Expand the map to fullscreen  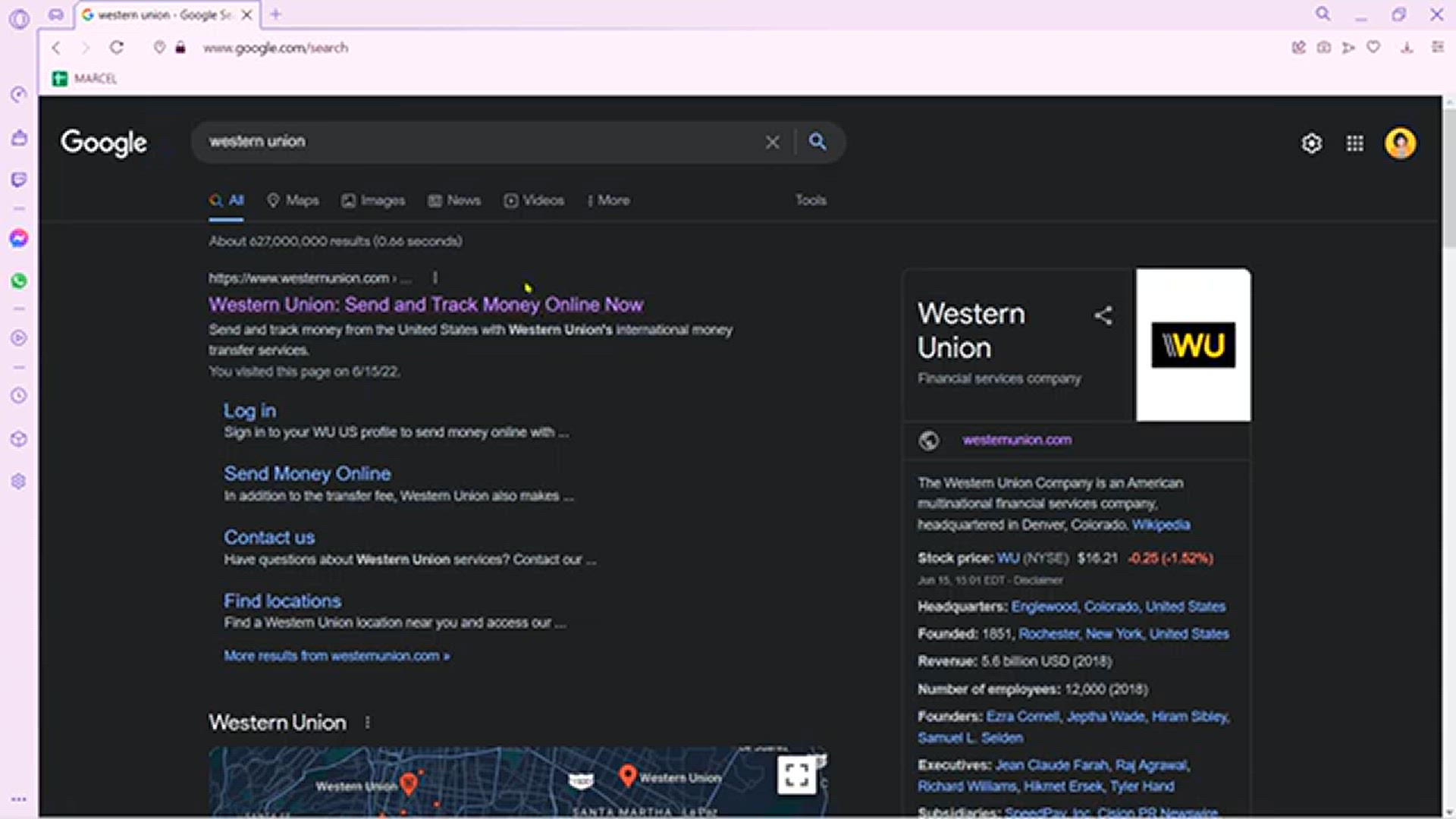(x=796, y=775)
